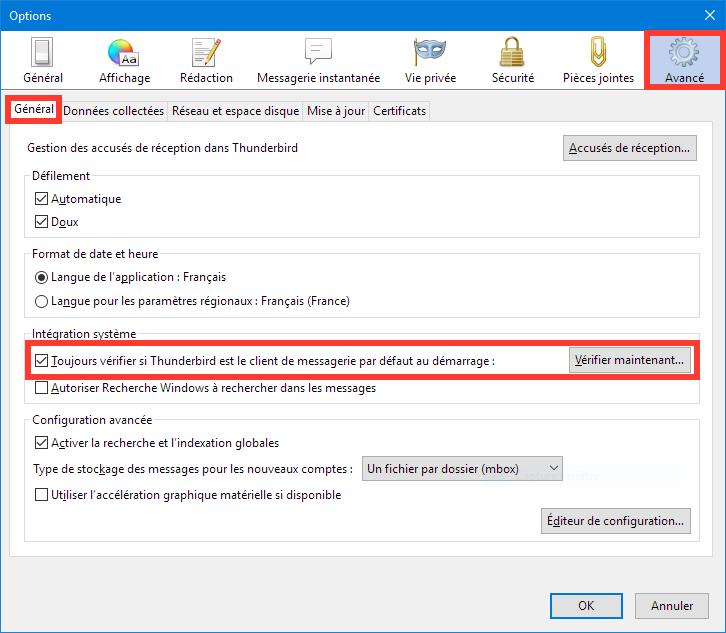Open the Accusés de réception dialog
Image resolution: width=726 pixels, height=633 pixels.
tap(629, 148)
